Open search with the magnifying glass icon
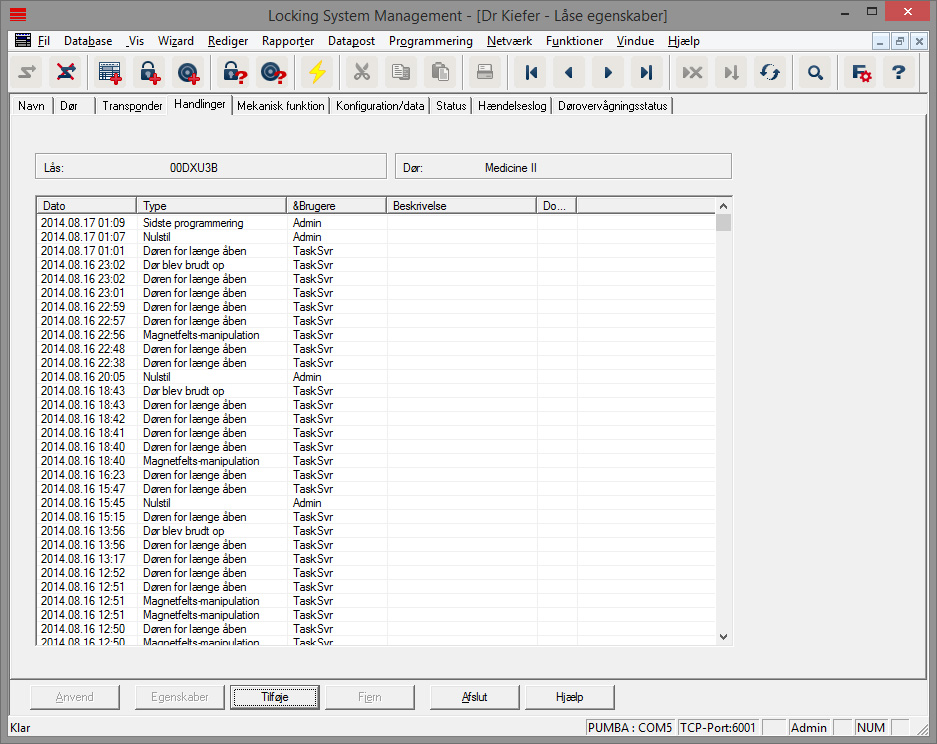 click(816, 72)
